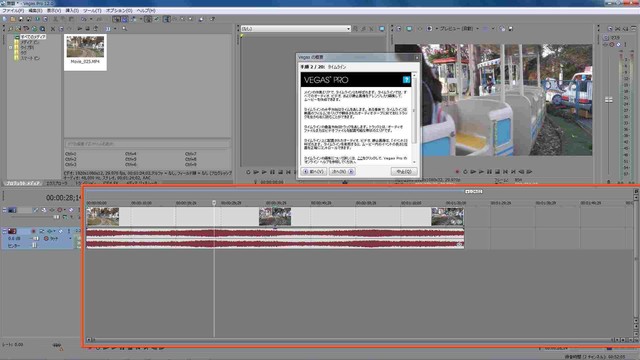
Task: Toggle Auto Preview in the Project Media toolbar
Action: coord(96,29)
